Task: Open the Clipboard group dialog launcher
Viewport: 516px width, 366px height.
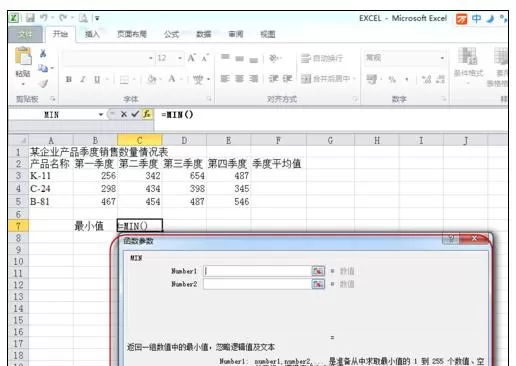Action: tap(53, 99)
